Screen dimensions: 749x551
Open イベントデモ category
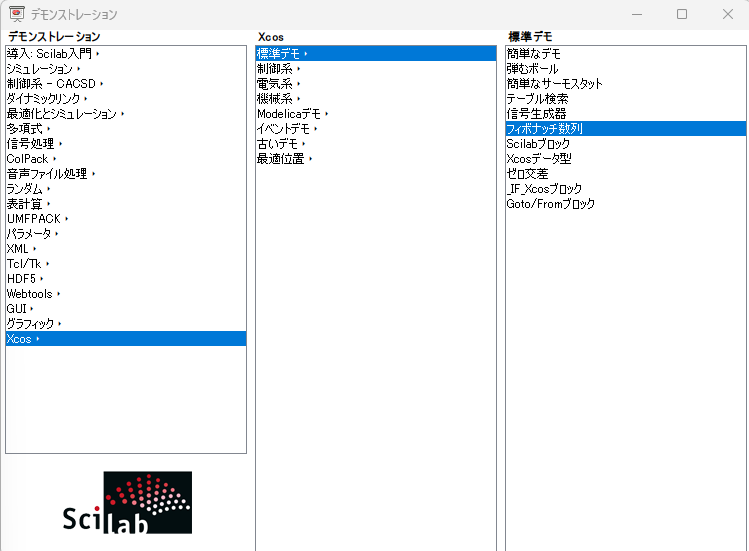click(x=376, y=129)
